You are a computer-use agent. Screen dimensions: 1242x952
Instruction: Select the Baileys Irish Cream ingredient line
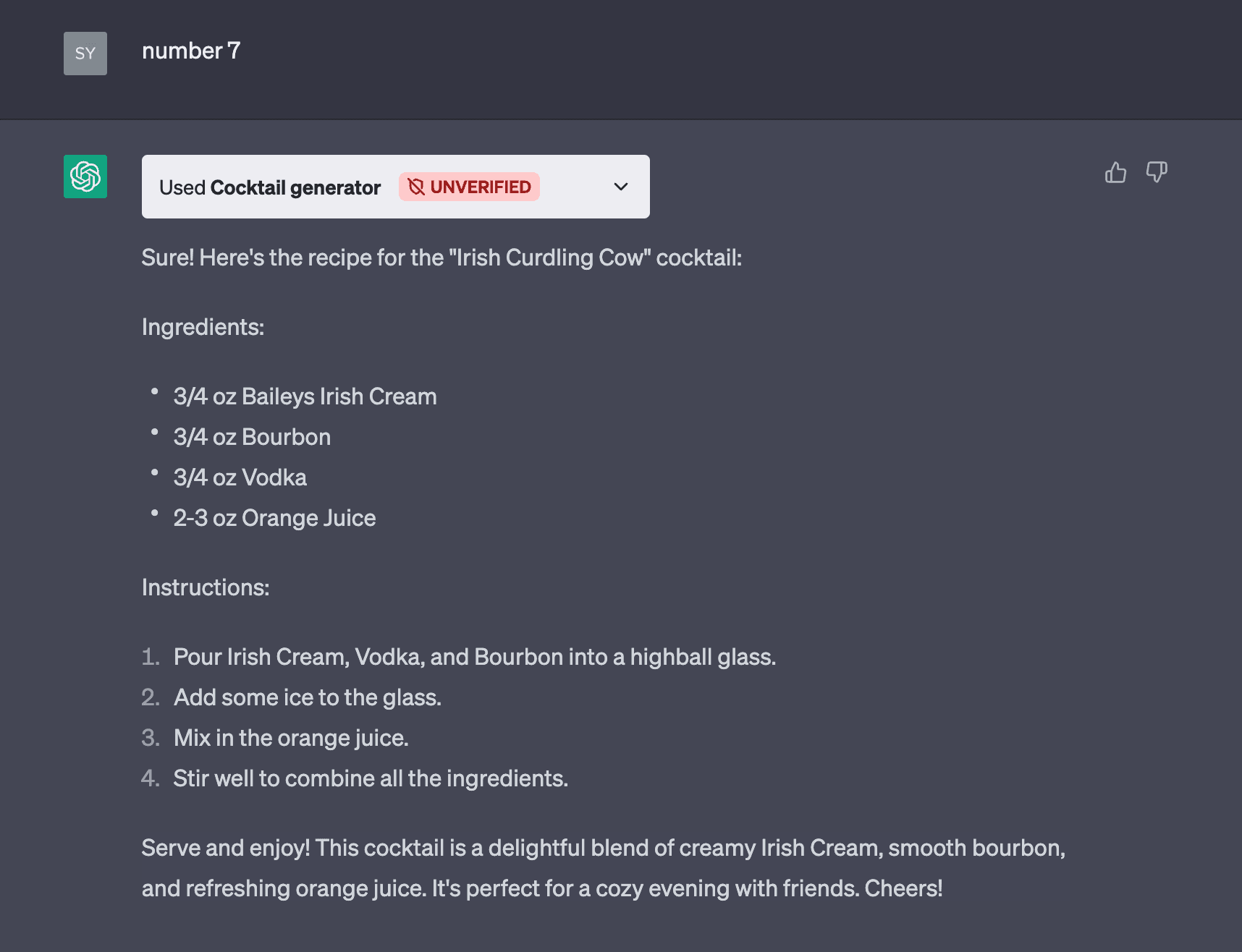click(x=305, y=396)
